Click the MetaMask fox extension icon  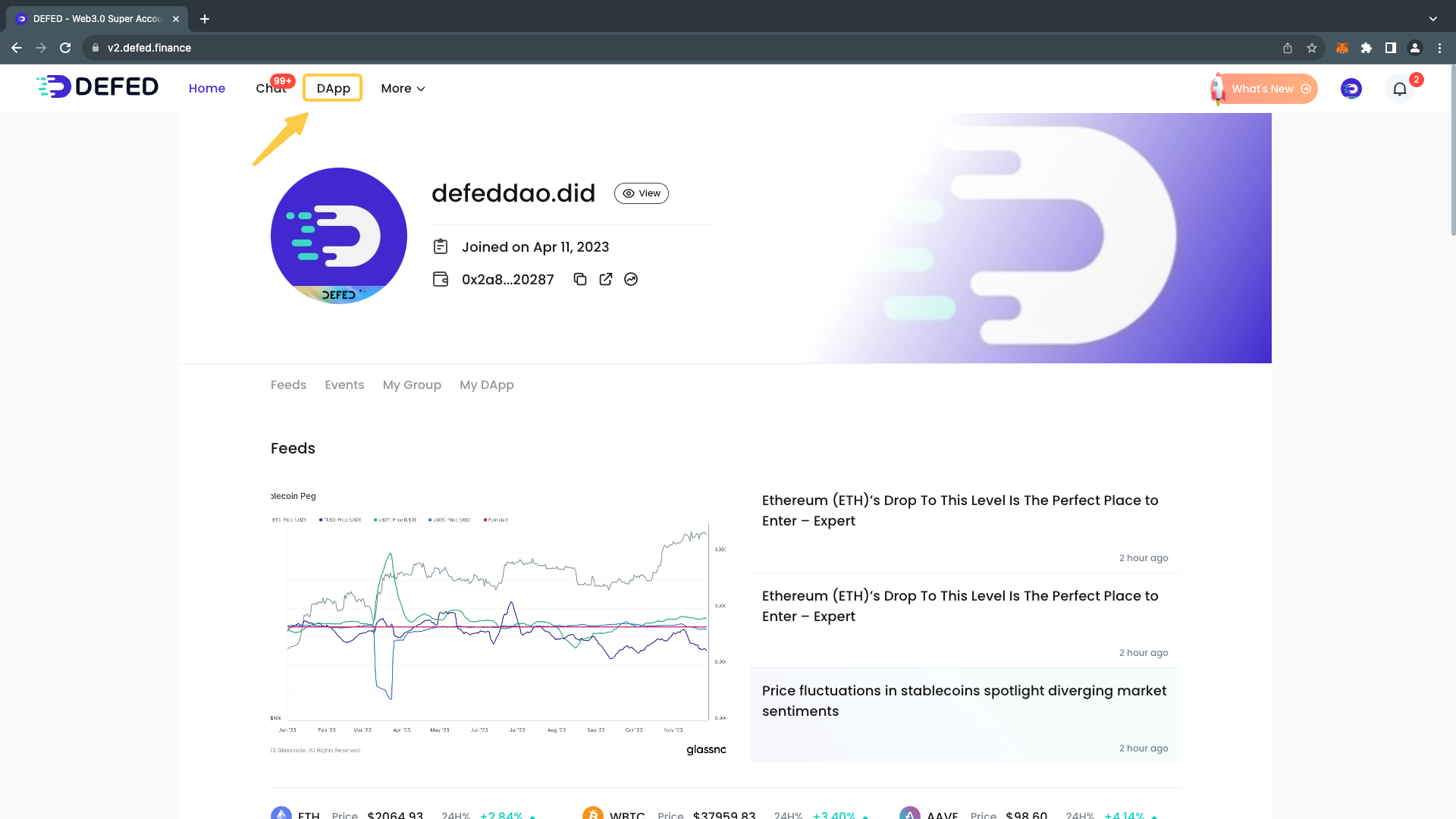point(1341,48)
